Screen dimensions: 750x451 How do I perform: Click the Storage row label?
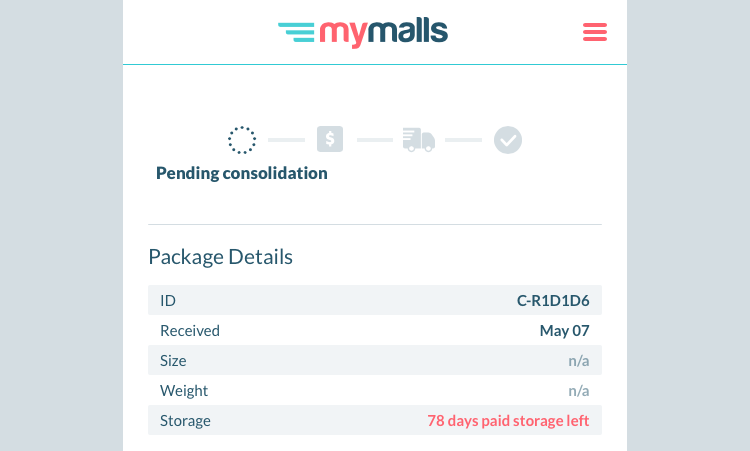click(x=185, y=420)
